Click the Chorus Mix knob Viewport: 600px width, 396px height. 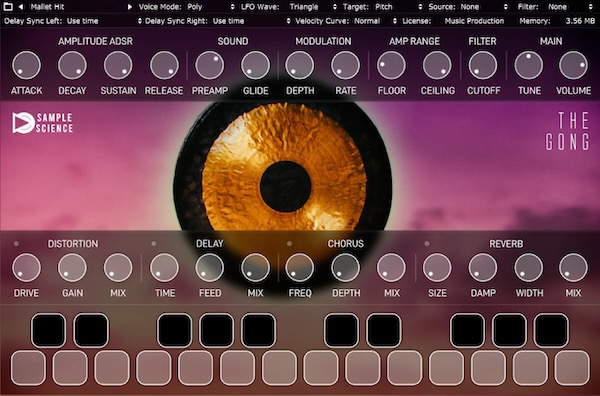coord(391,268)
